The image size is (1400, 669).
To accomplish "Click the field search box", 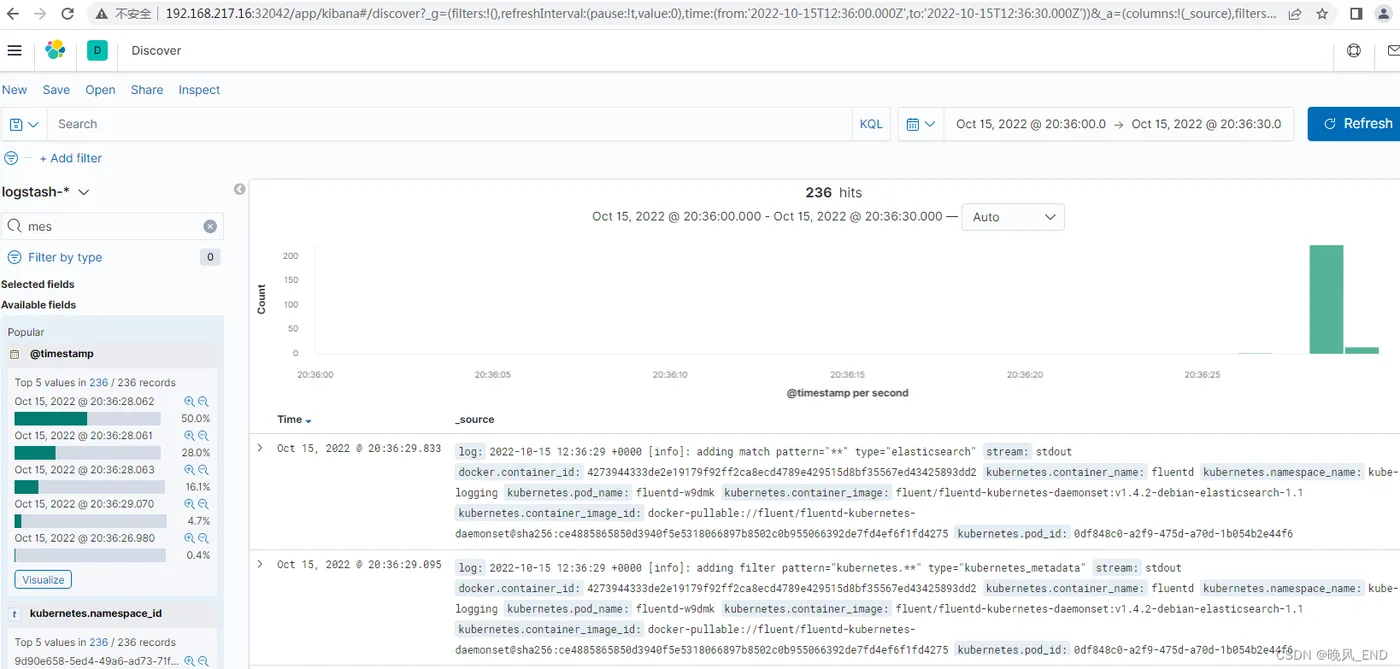I will [x=112, y=226].
